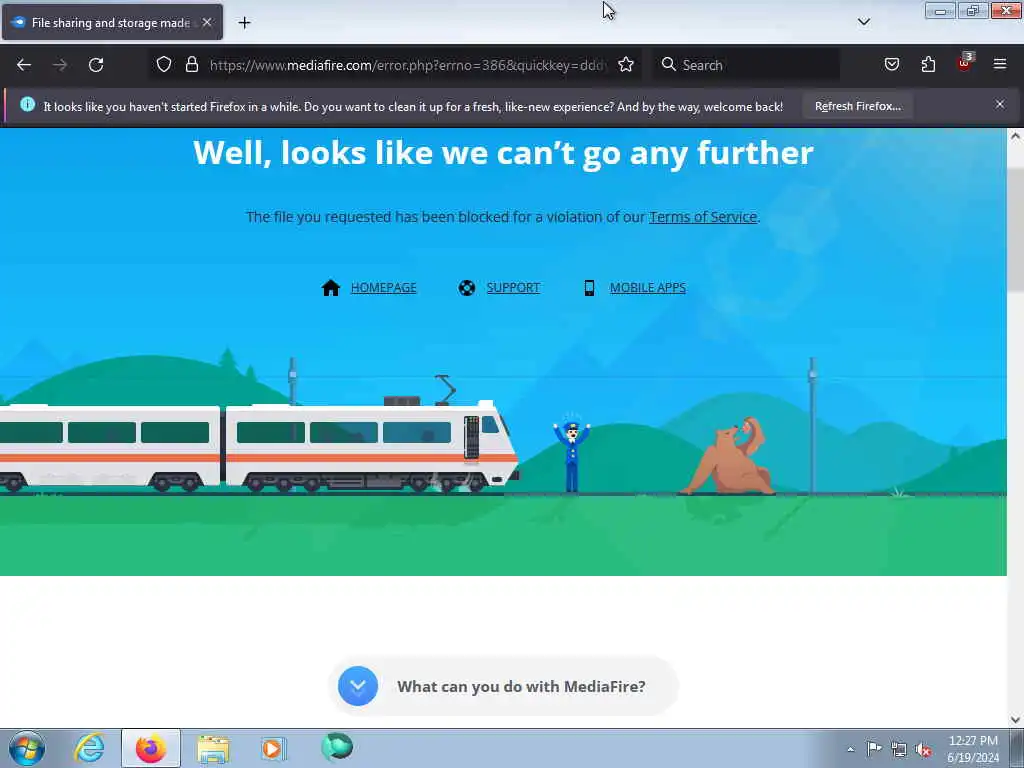The height and width of the screenshot is (768, 1024).
Task: Dismiss the Firefox notification bar
Action: pos(1000,104)
